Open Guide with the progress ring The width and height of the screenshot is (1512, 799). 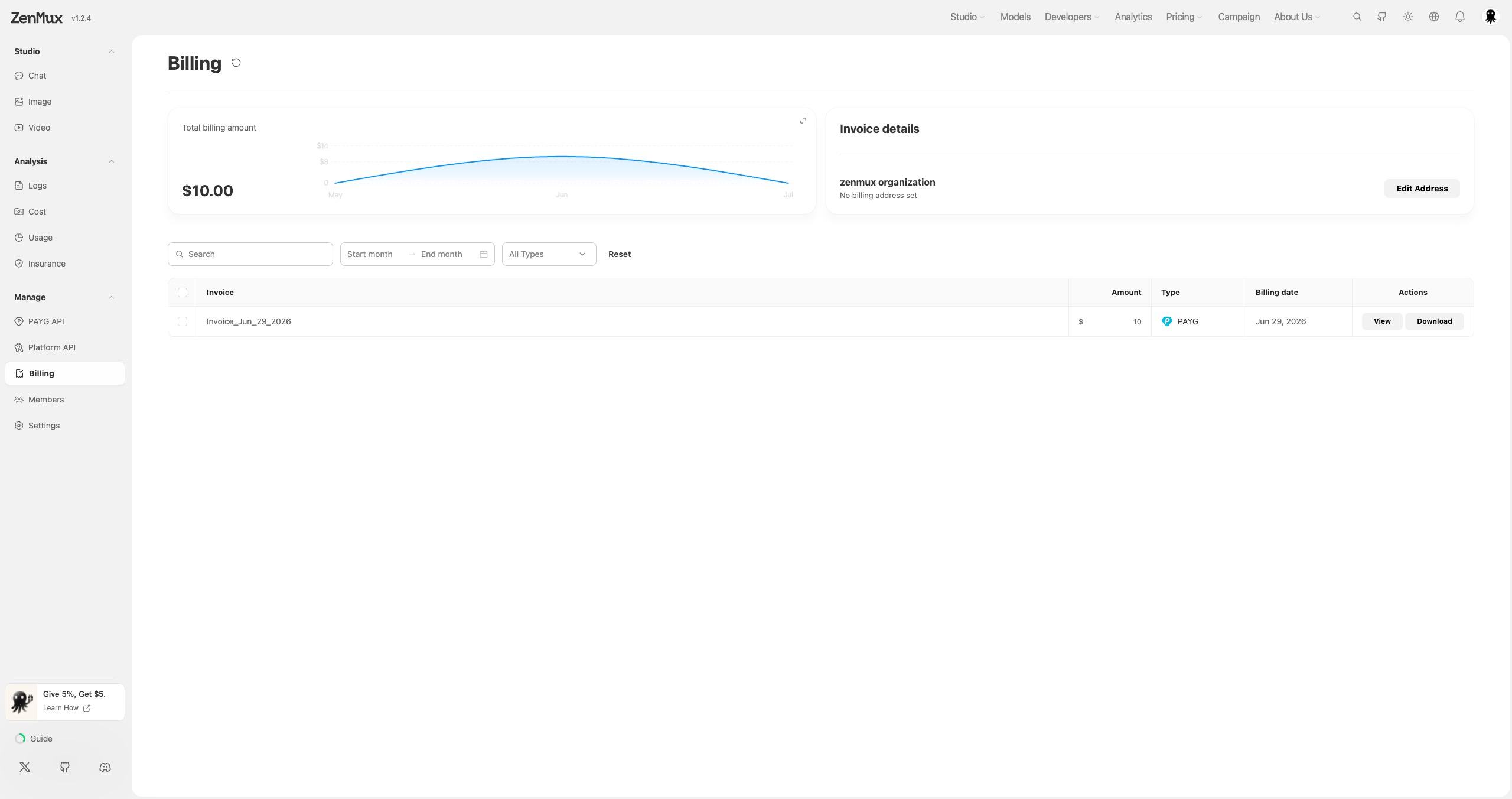click(x=34, y=739)
